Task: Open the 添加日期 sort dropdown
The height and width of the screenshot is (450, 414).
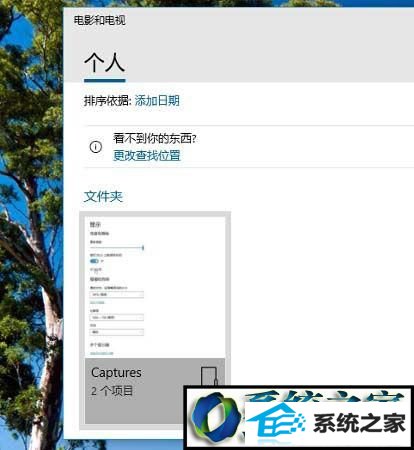Action: tap(157, 100)
